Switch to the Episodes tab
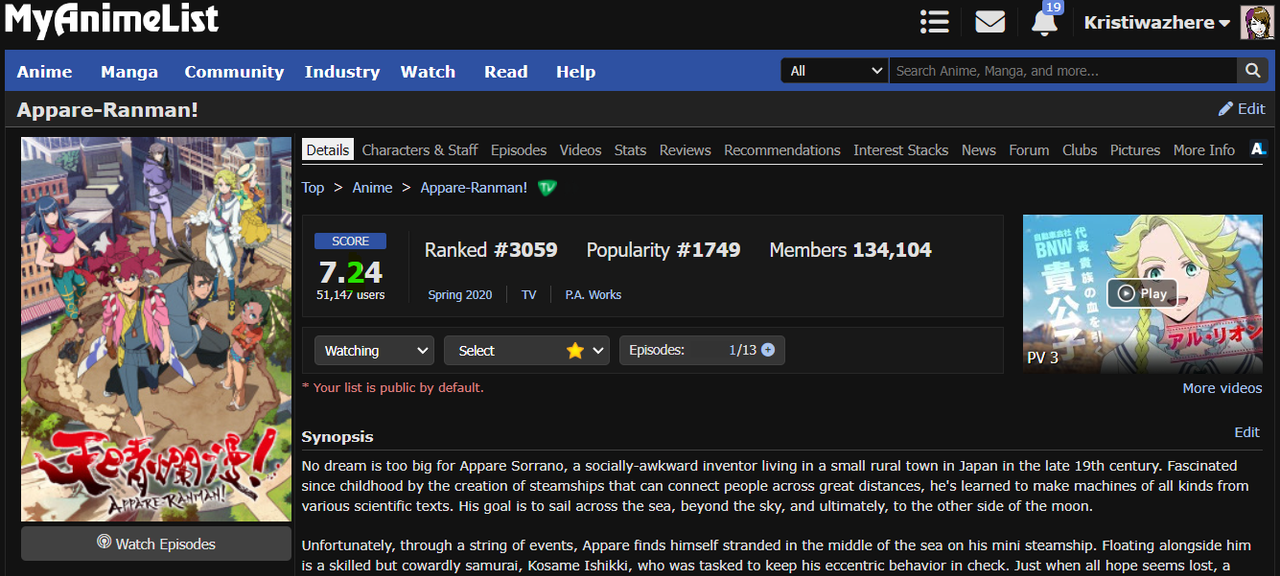The width and height of the screenshot is (1280, 576). point(519,150)
